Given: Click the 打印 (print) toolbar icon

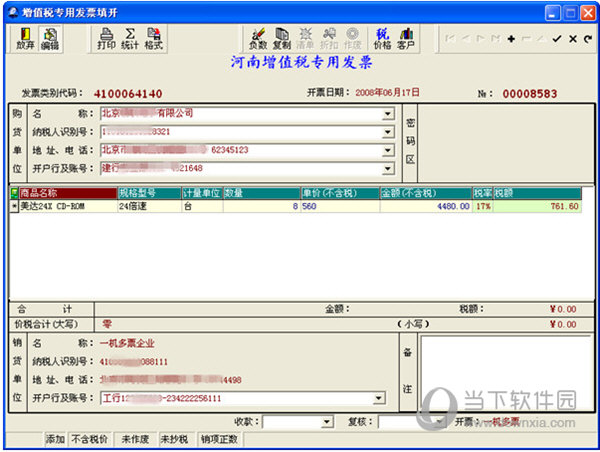Looking at the screenshot, I should click(106, 39).
